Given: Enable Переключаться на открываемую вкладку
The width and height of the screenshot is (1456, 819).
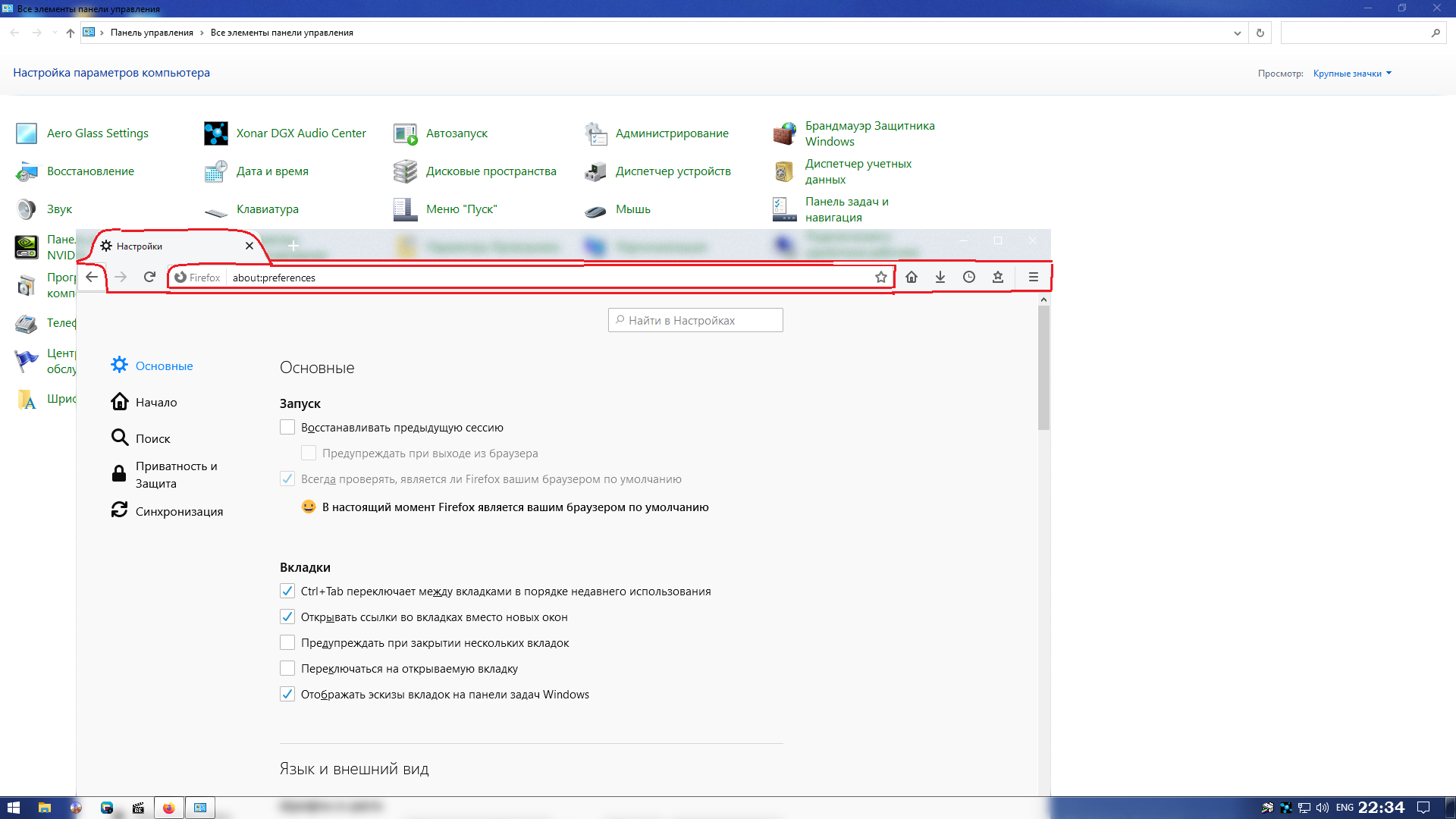Looking at the screenshot, I should coord(287,668).
